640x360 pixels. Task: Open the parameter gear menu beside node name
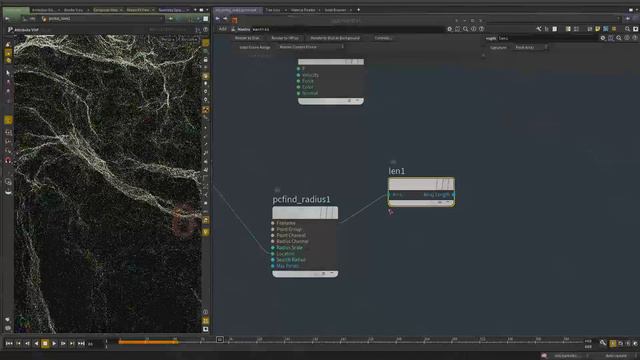[x=449, y=29]
